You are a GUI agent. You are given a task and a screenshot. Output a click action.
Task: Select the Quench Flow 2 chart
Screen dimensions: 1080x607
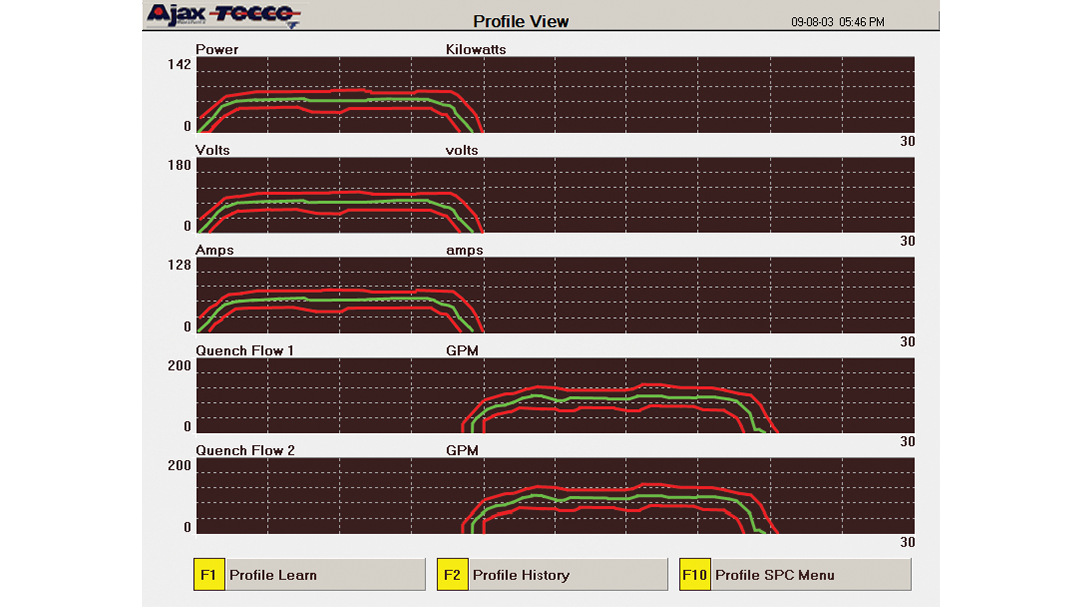point(555,495)
